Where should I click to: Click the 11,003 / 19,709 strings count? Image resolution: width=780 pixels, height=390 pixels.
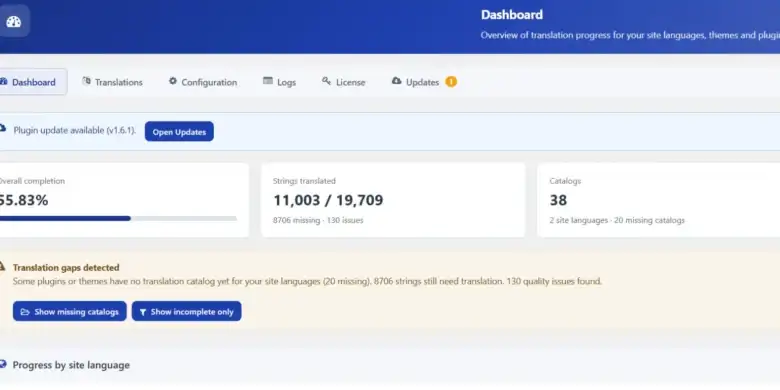(328, 200)
